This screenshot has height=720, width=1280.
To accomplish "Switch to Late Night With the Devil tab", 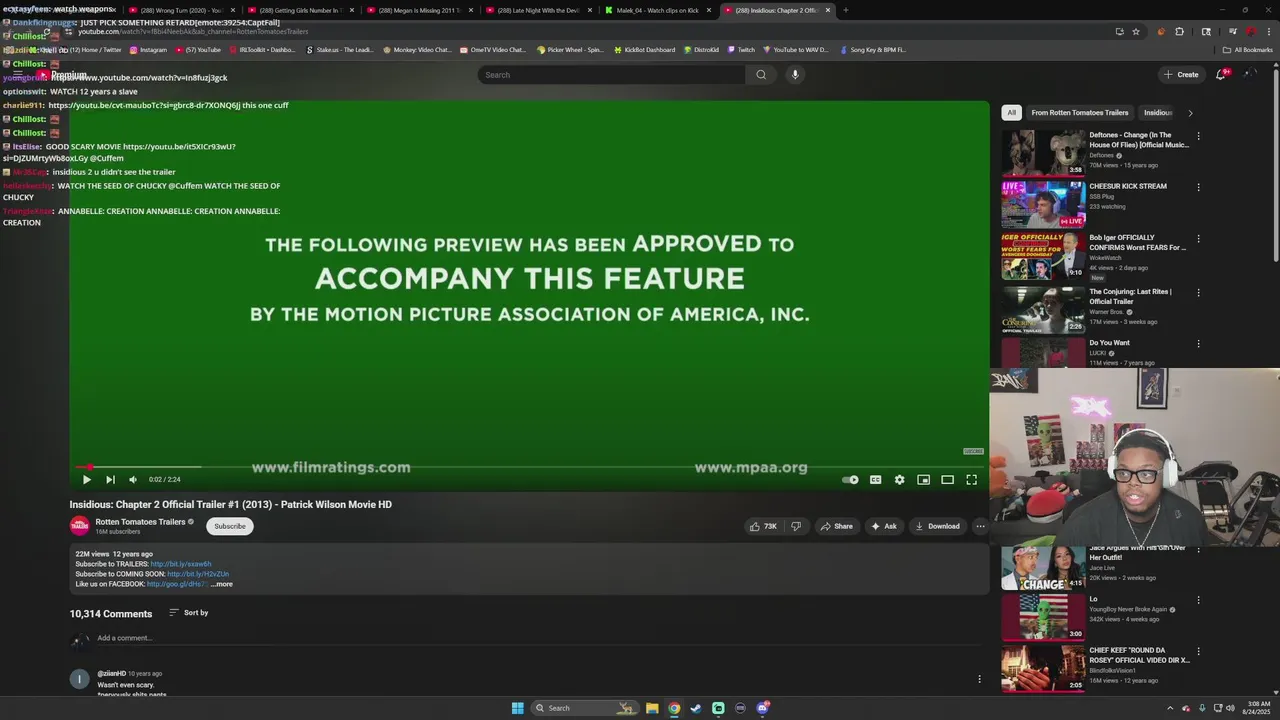I will tap(537, 10).
